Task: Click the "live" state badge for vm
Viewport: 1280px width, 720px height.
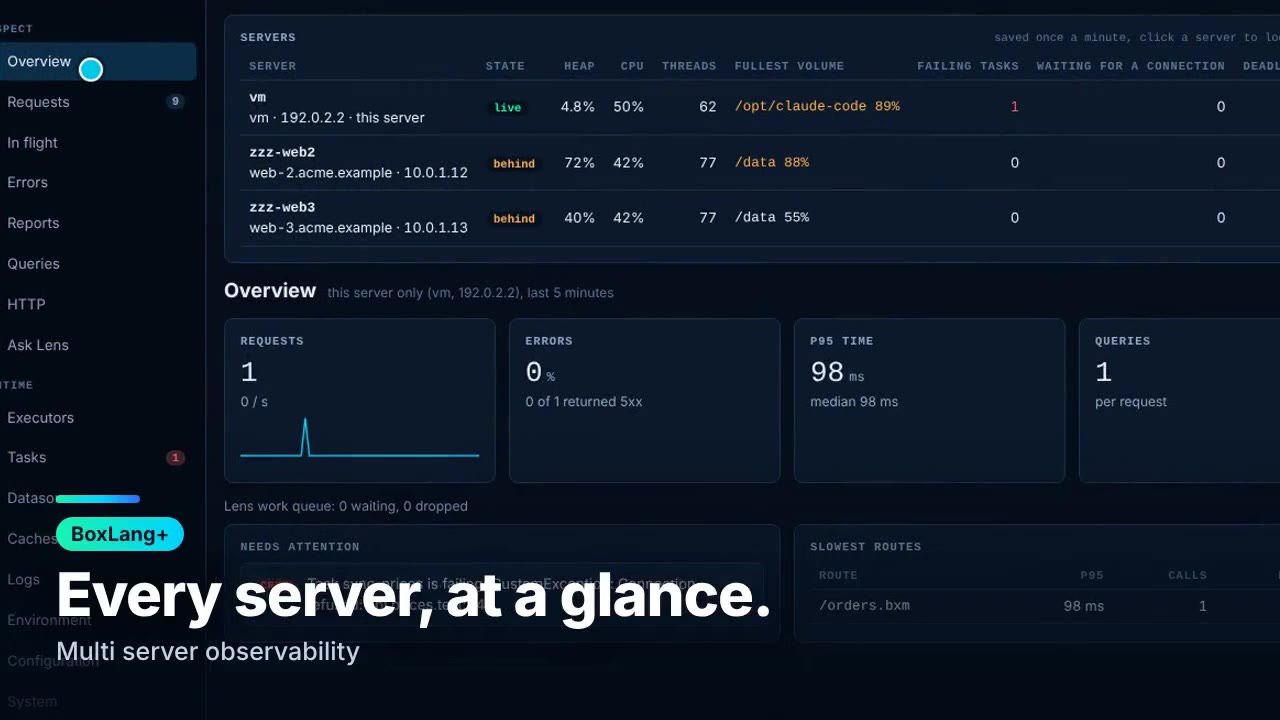Action: point(508,107)
